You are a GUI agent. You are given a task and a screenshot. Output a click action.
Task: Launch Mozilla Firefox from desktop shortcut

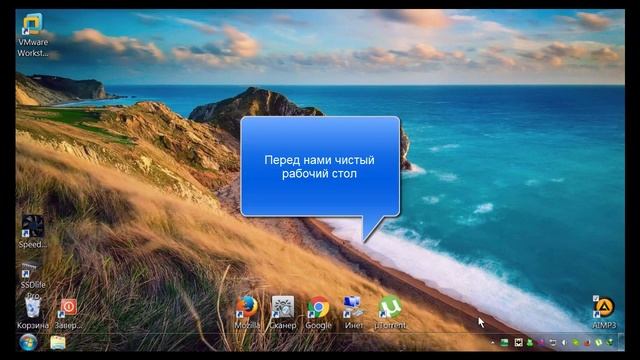pyautogui.click(x=247, y=313)
